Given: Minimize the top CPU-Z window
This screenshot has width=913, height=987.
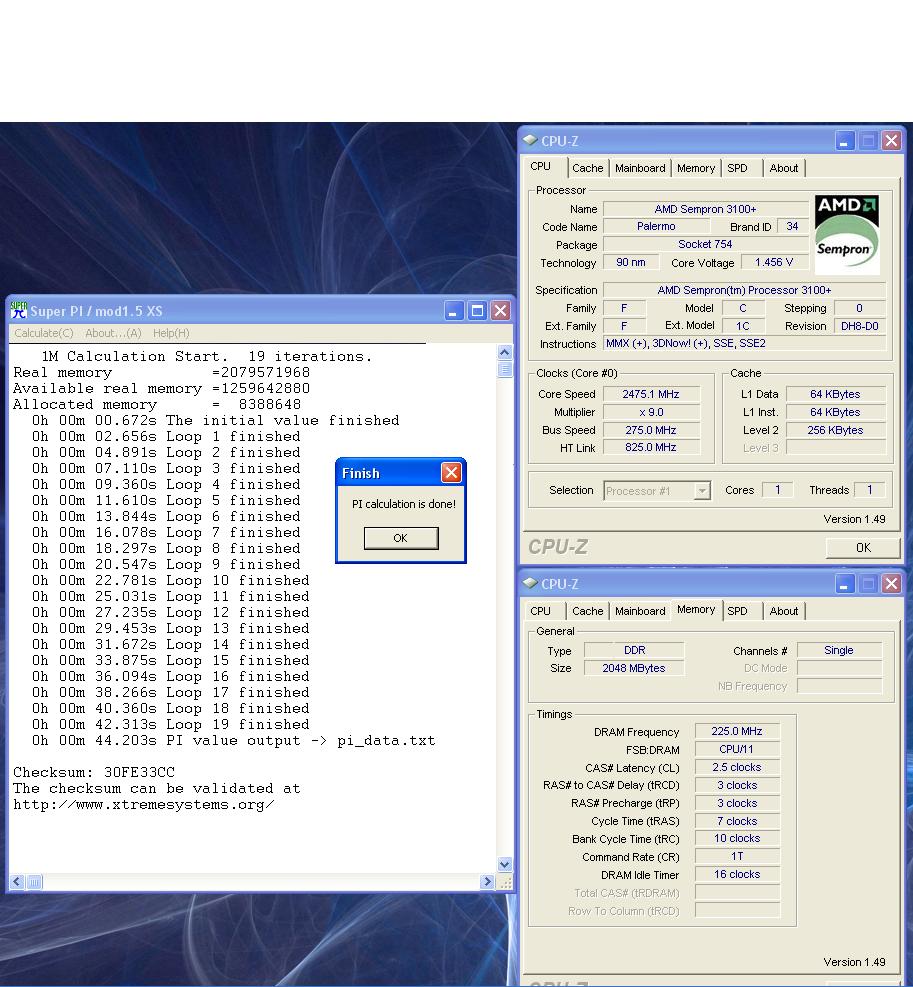Looking at the screenshot, I should (x=845, y=141).
